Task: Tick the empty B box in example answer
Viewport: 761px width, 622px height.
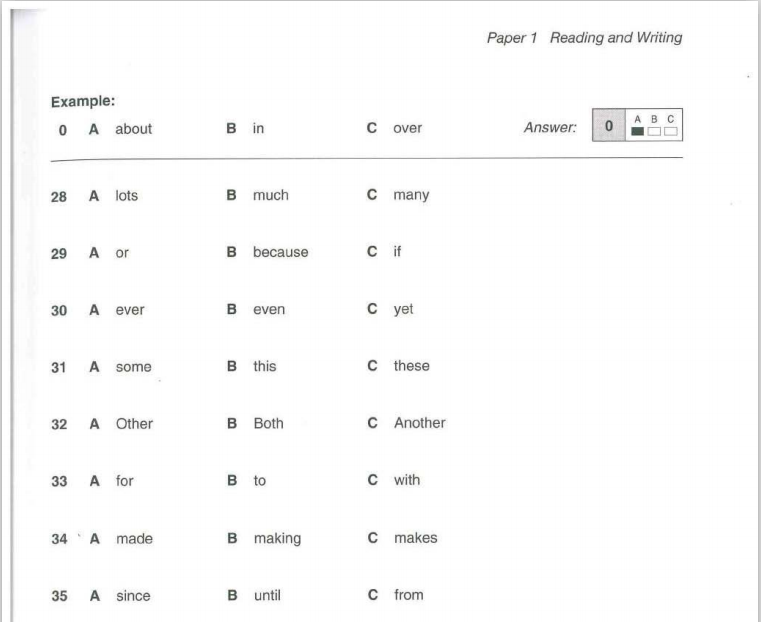Action: (x=654, y=131)
